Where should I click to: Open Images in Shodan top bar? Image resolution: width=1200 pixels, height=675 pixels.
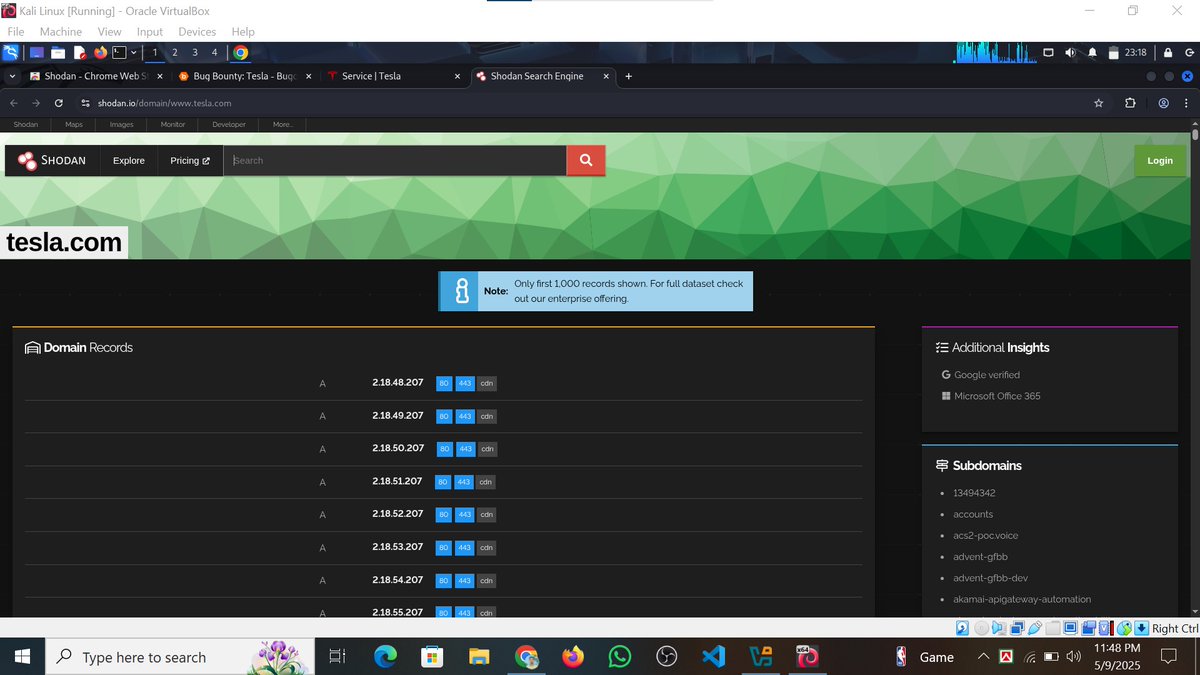(121, 125)
